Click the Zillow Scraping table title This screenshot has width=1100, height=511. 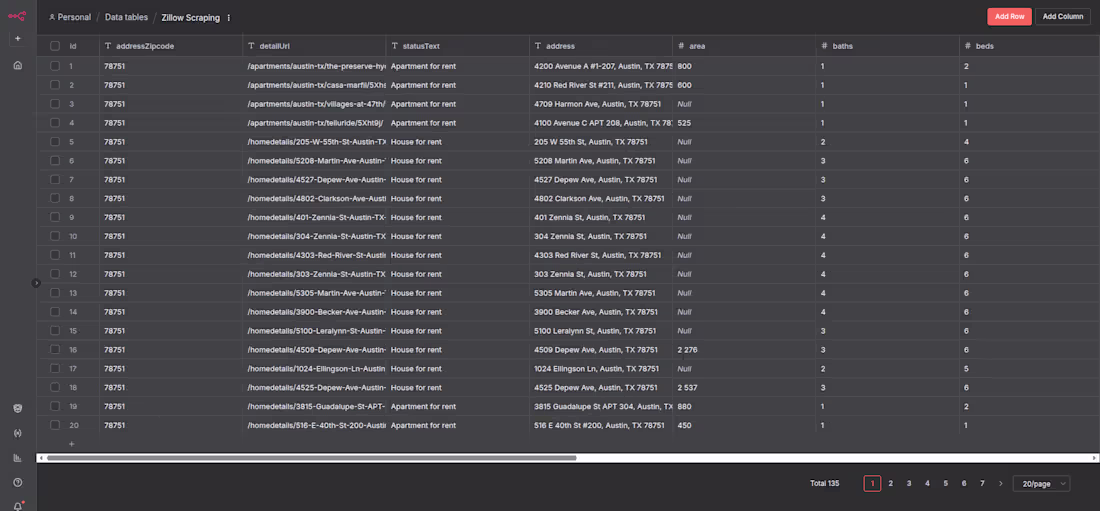(191, 18)
